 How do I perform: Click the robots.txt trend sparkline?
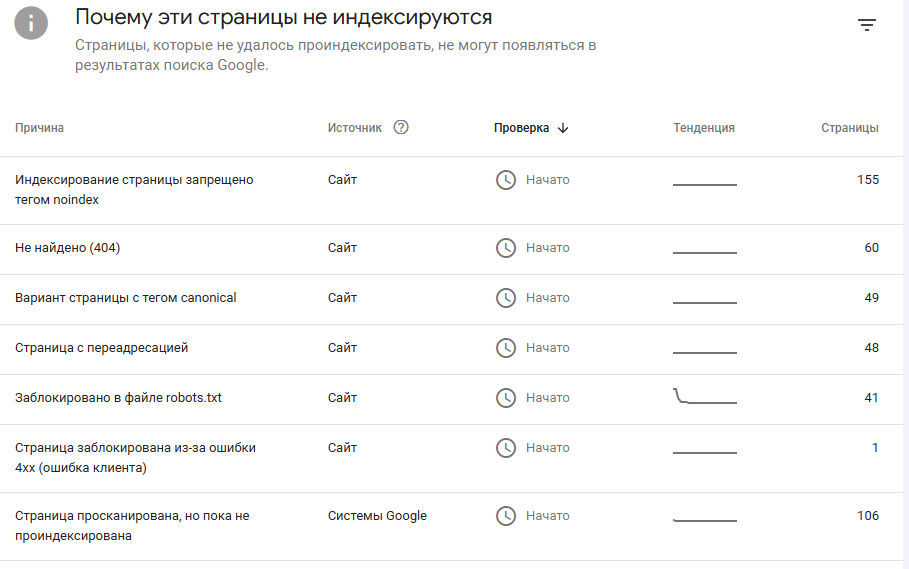(705, 396)
